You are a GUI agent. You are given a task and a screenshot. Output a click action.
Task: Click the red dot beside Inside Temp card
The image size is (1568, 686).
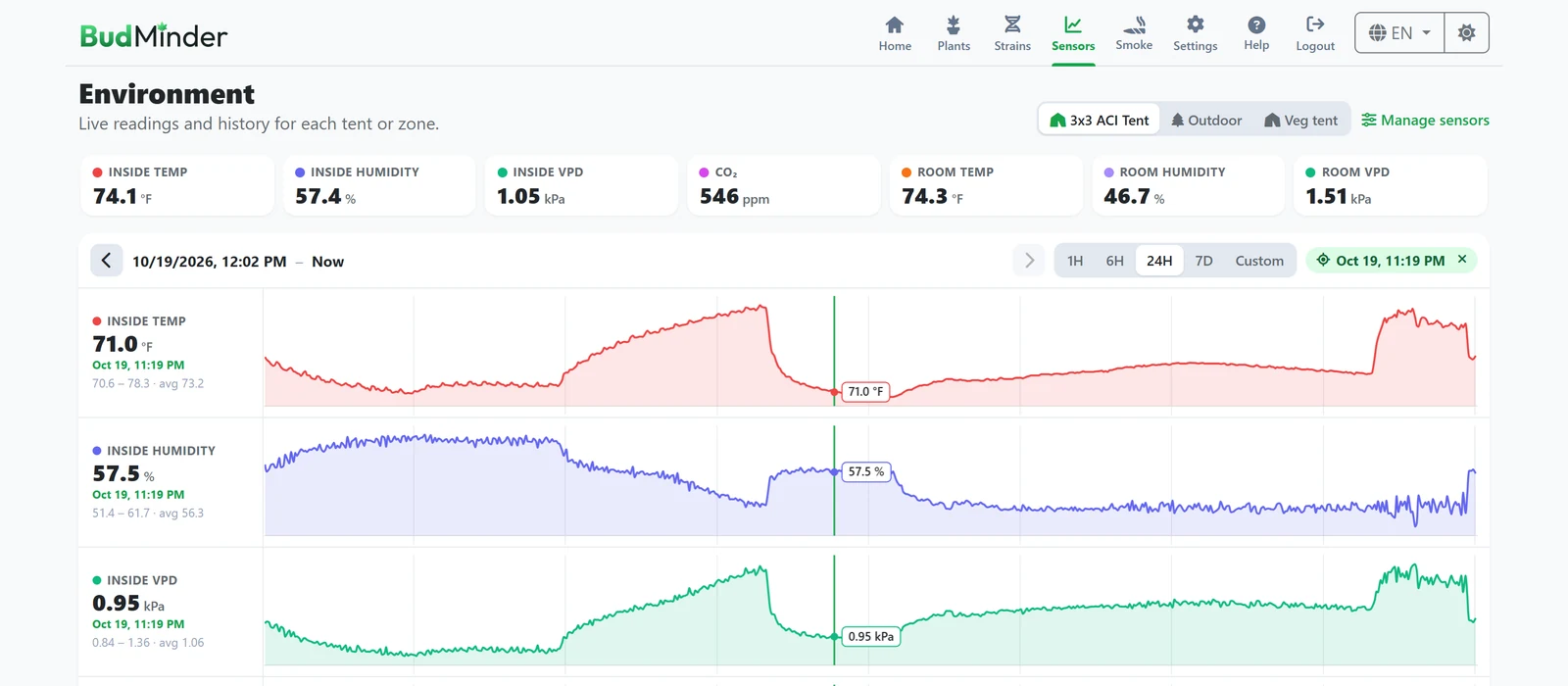[97, 172]
